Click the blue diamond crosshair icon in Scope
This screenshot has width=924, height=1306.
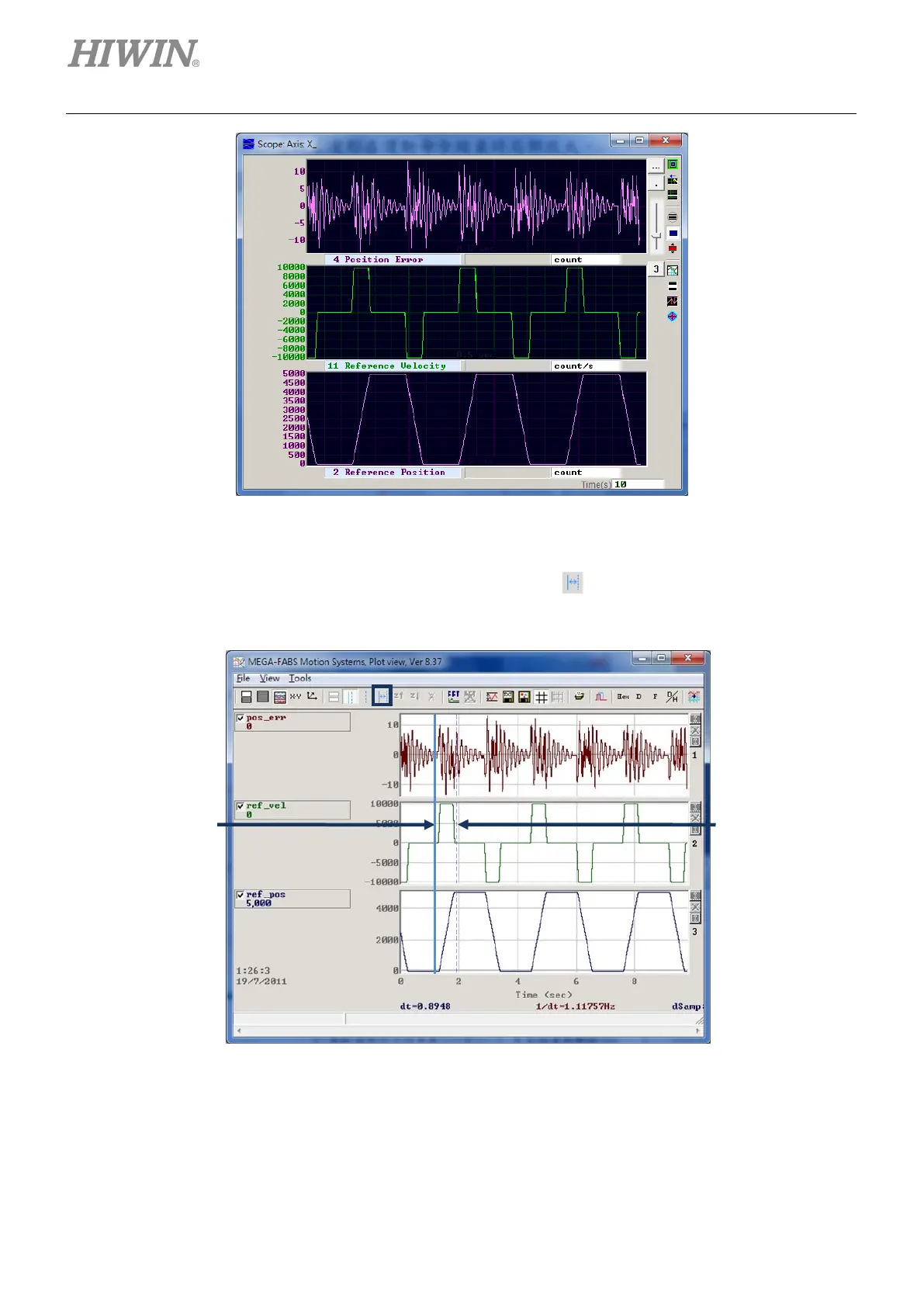click(x=673, y=316)
